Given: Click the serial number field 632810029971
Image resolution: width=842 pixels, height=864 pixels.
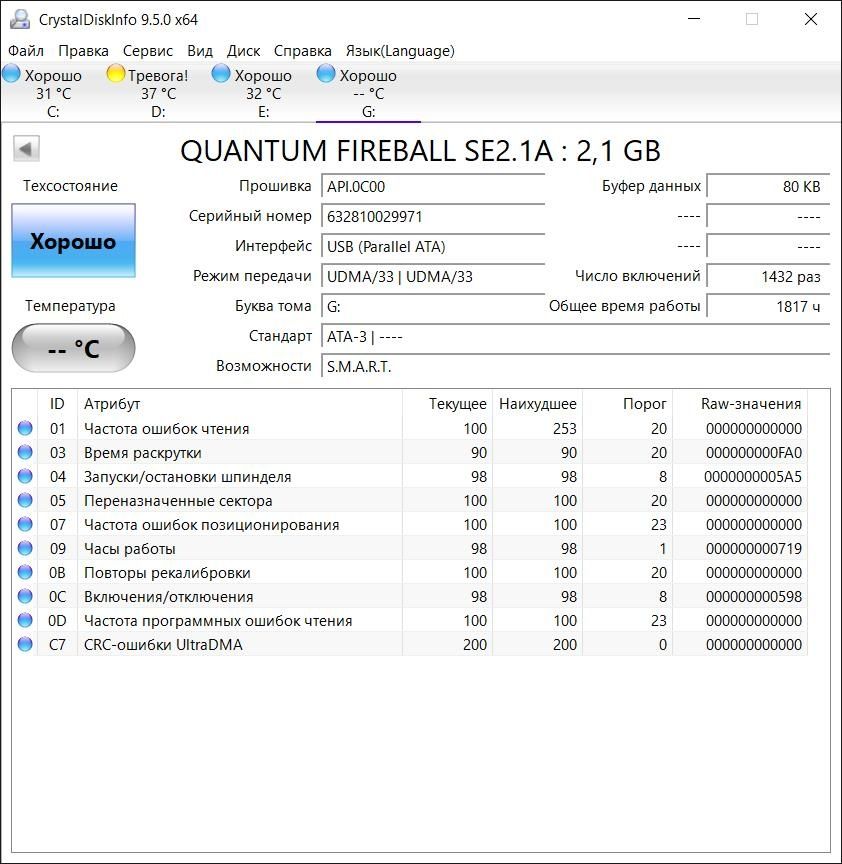Looking at the screenshot, I should pyautogui.click(x=433, y=217).
